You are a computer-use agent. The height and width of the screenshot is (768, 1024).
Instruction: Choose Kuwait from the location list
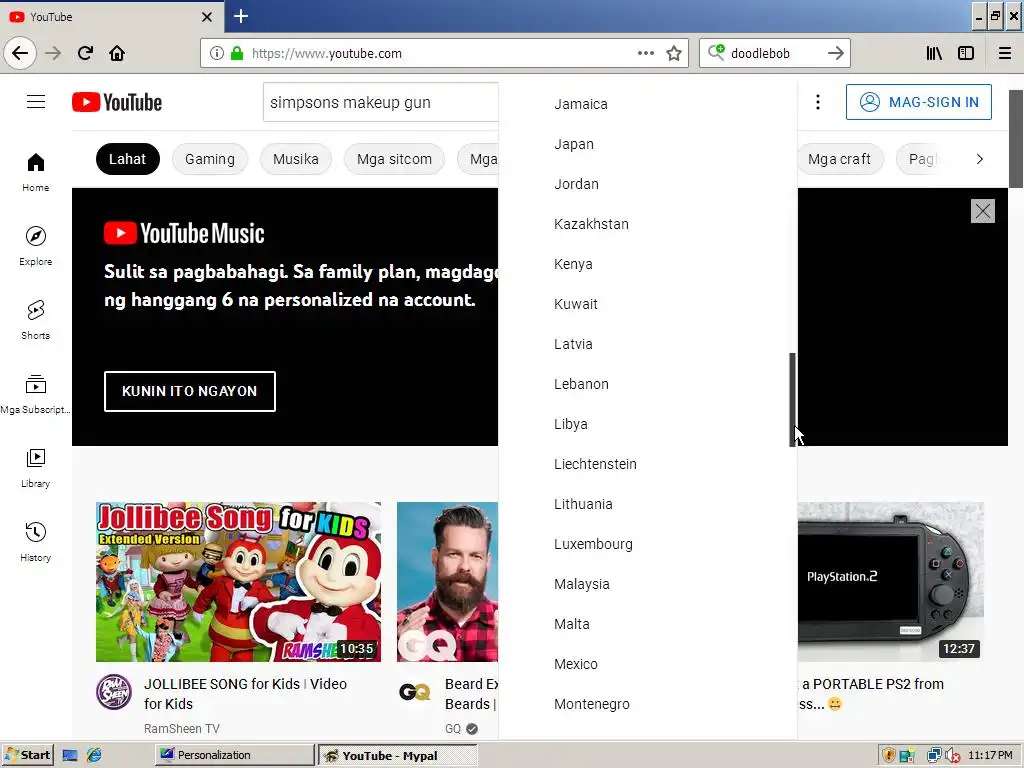coord(648,304)
